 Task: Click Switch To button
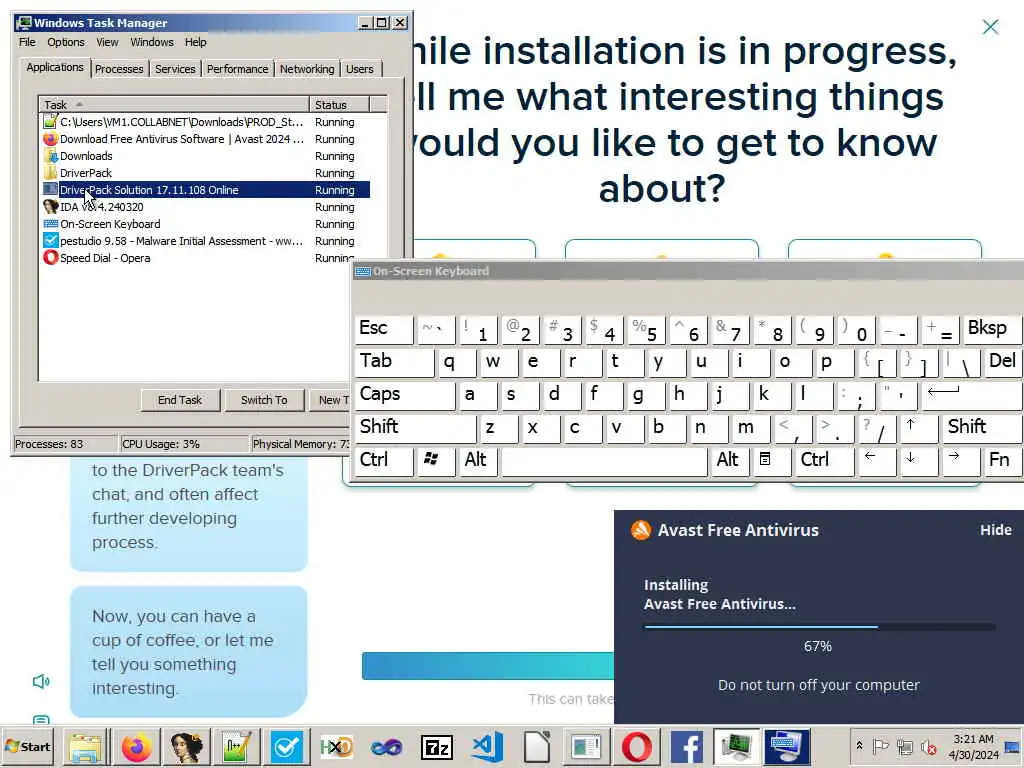tap(264, 400)
